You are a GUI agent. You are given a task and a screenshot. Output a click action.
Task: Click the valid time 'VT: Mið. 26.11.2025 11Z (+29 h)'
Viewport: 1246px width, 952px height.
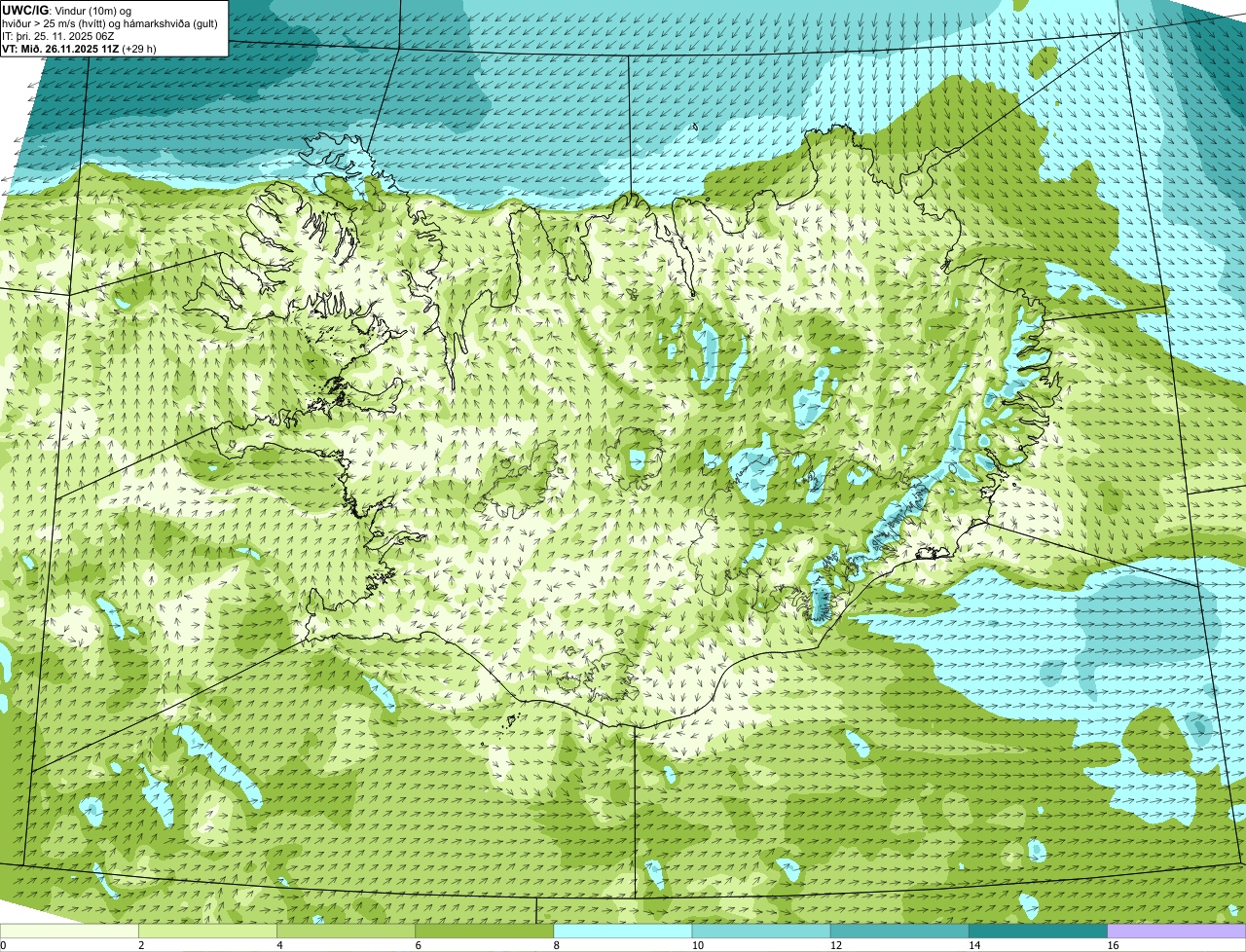[80, 48]
